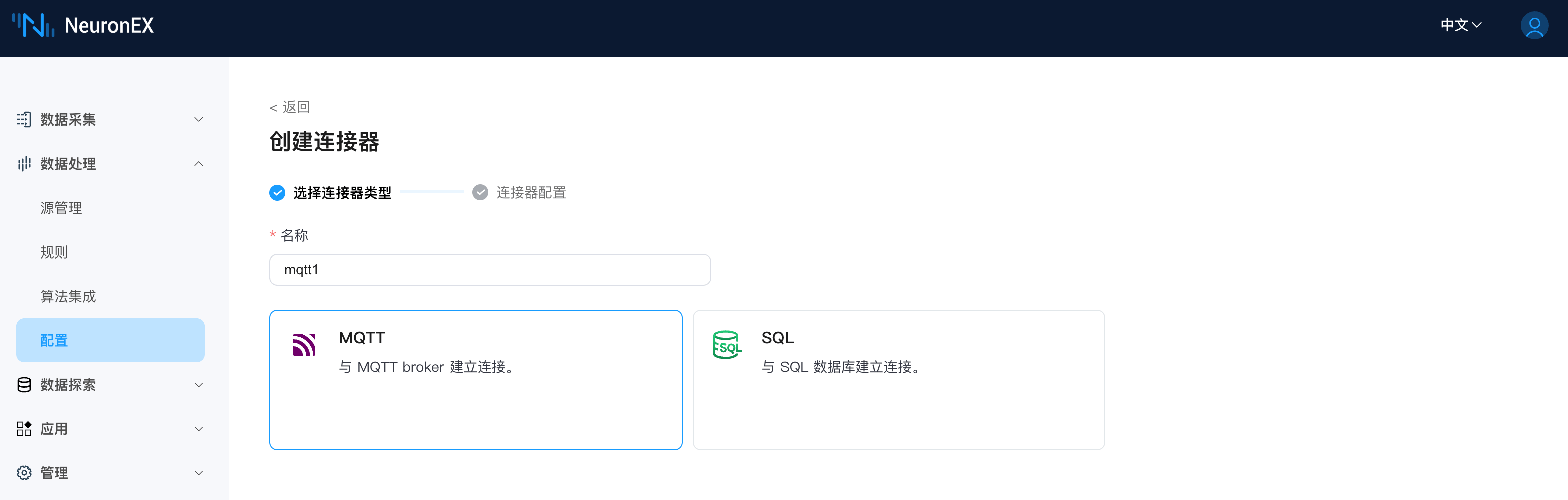Click the 返回 back link
The image size is (1568, 500).
[x=290, y=107]
